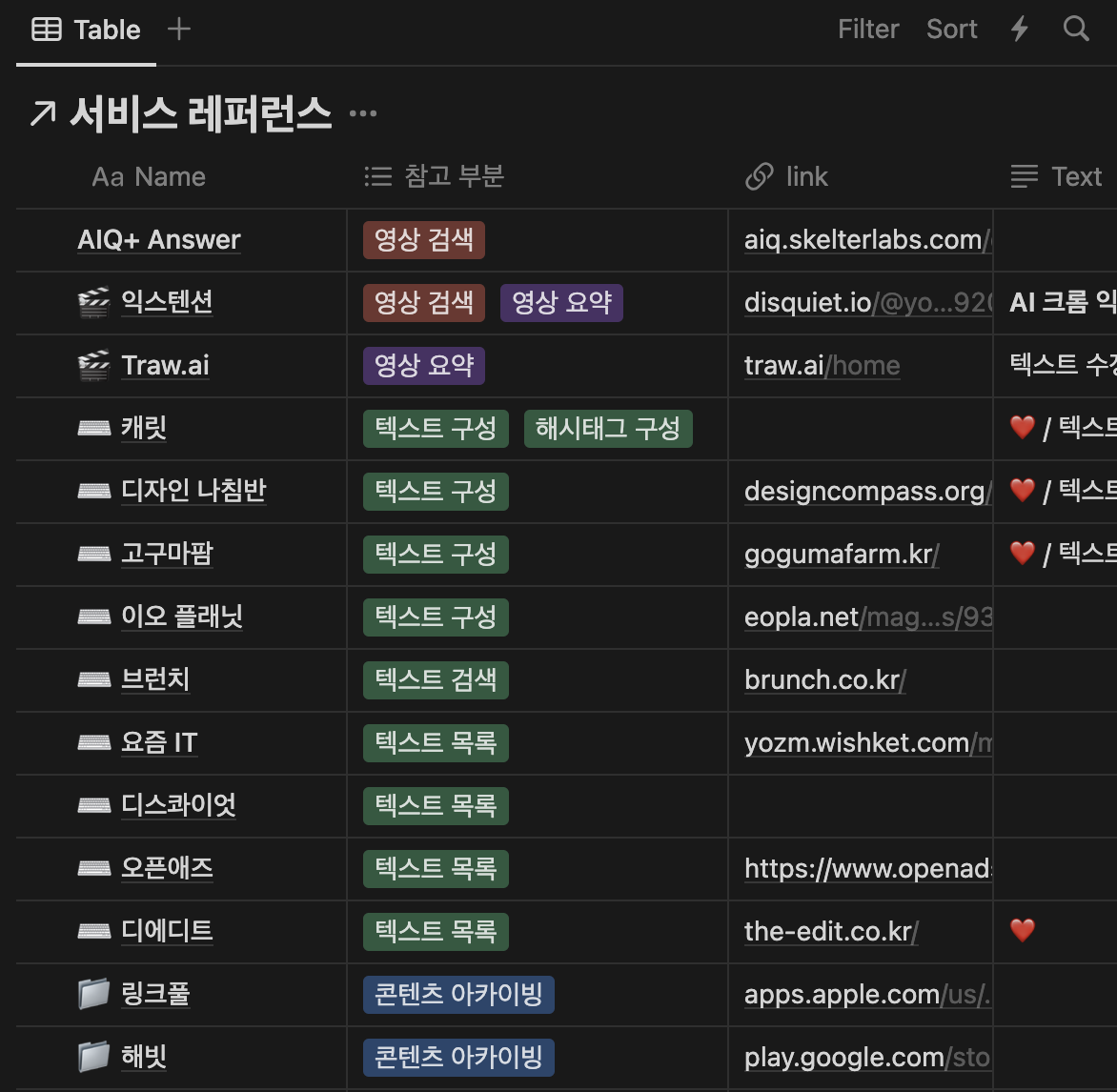
Task: Open the three-dot menu beside database title
Action: [363, 113]
